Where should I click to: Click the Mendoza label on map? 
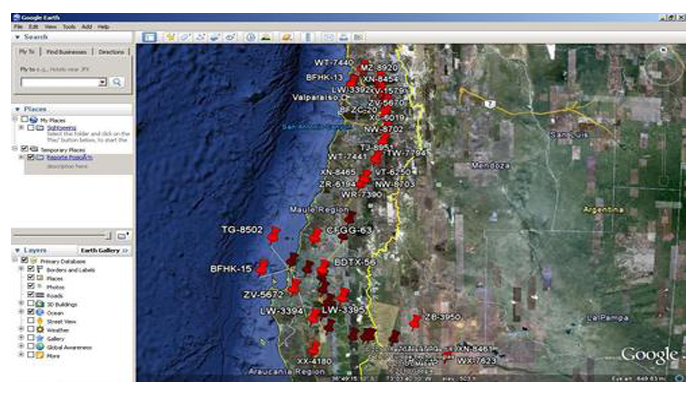490,165
